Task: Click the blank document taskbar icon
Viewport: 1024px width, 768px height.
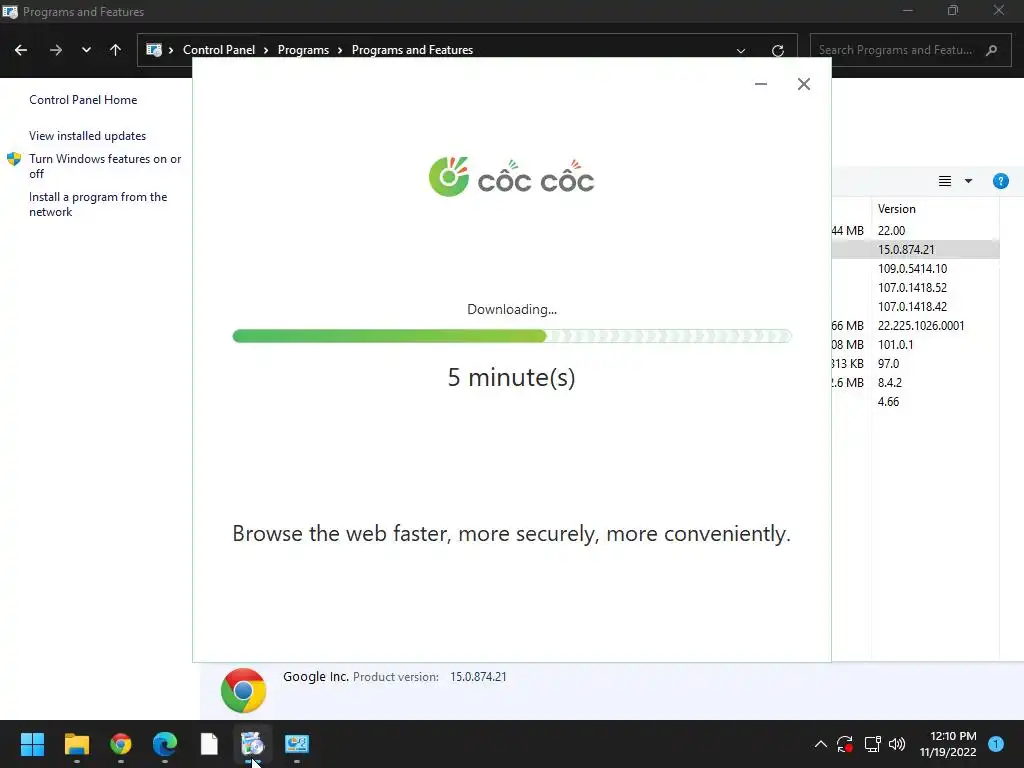Action: (209, 744)
